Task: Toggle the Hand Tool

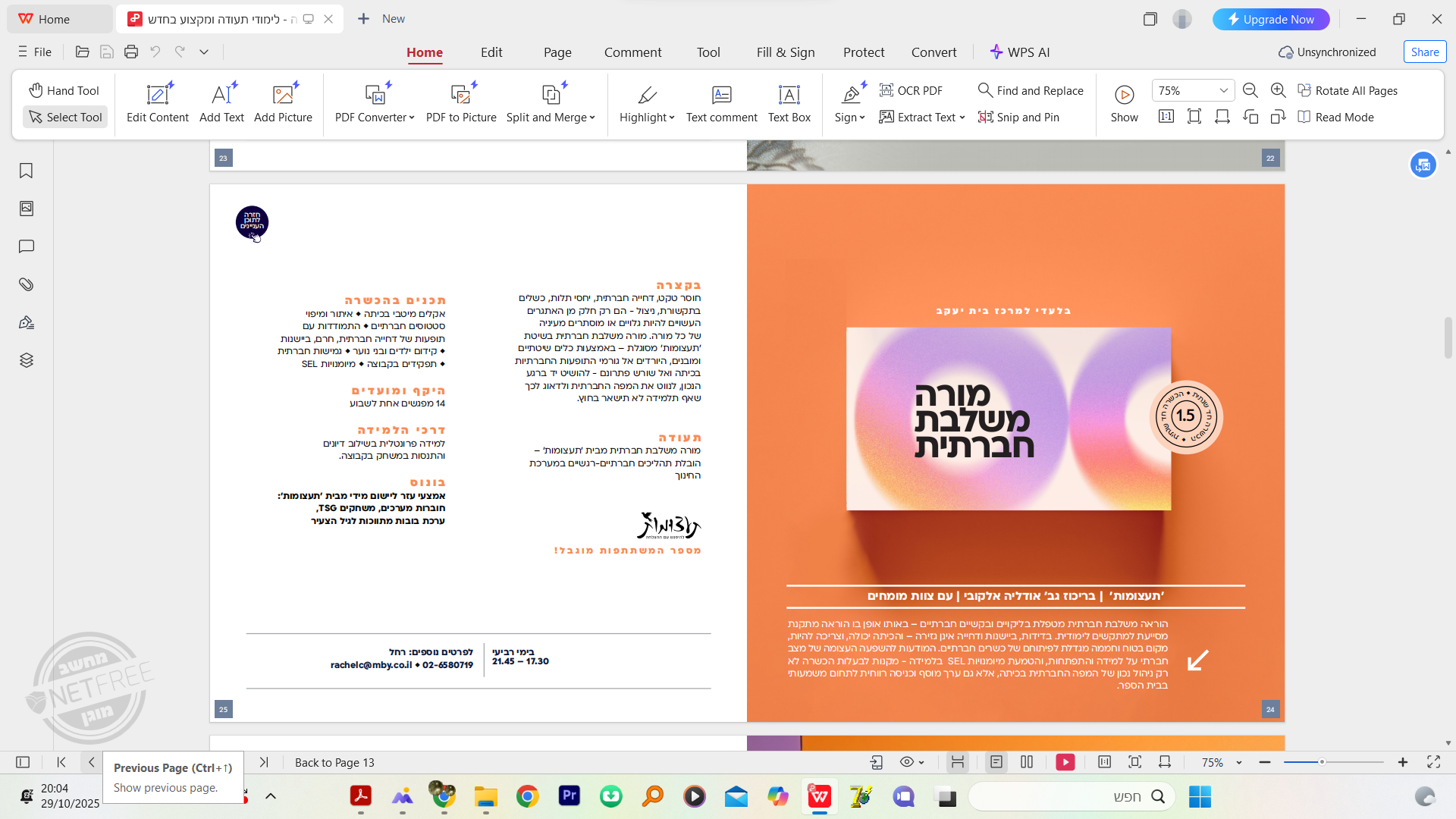Action: (64, 90)
